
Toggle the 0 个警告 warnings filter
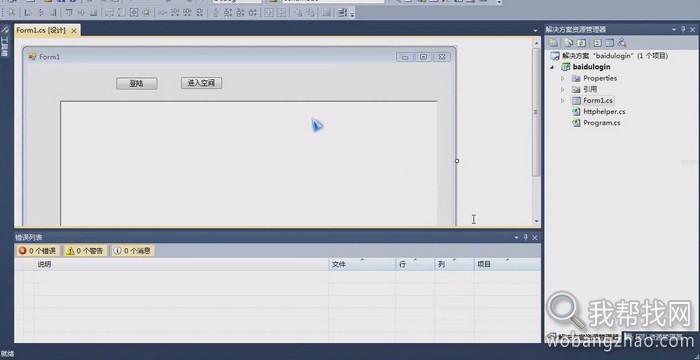tap(85, 251)
